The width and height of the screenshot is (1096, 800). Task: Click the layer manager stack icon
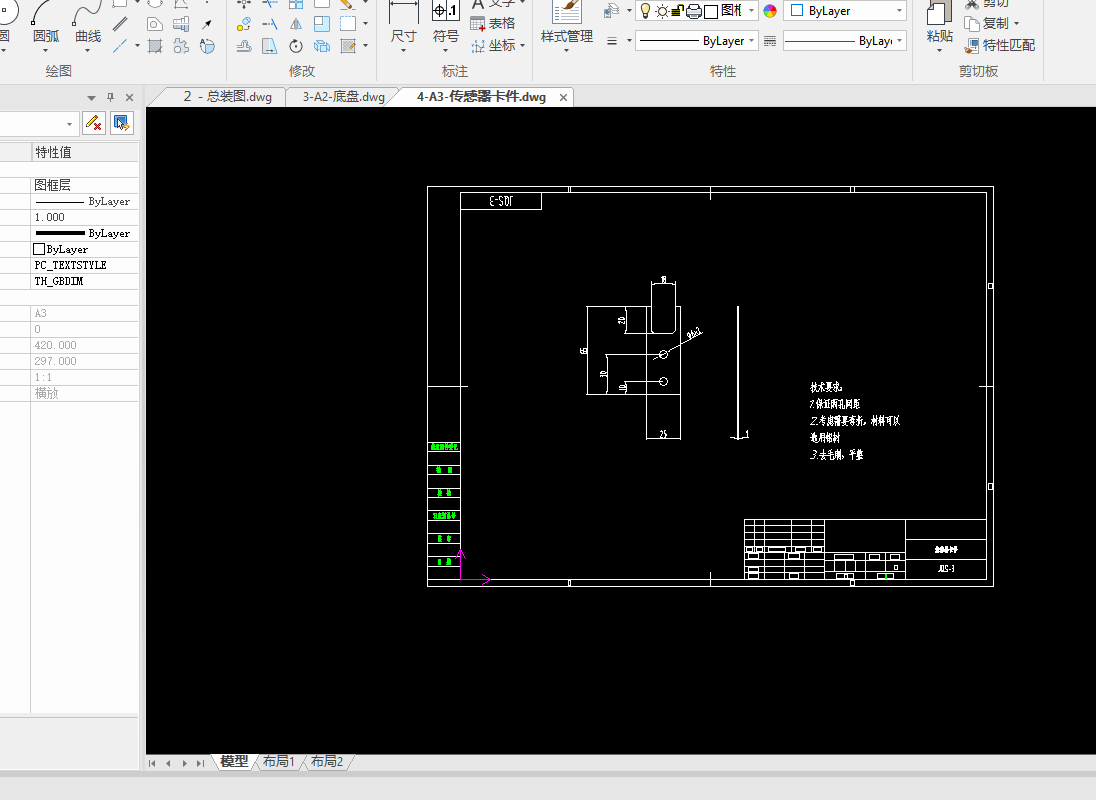pyautogui.click(x=612, y=10)
